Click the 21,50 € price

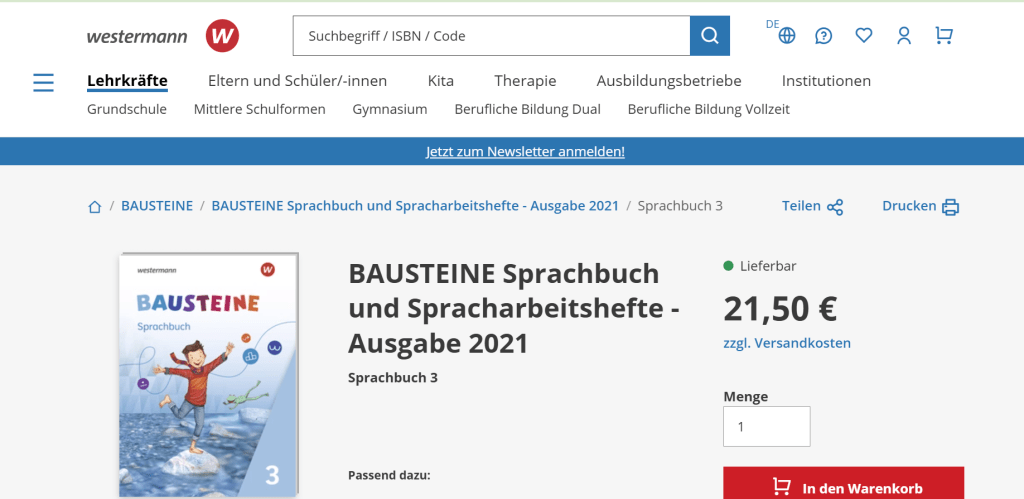[x=780, y=309]
